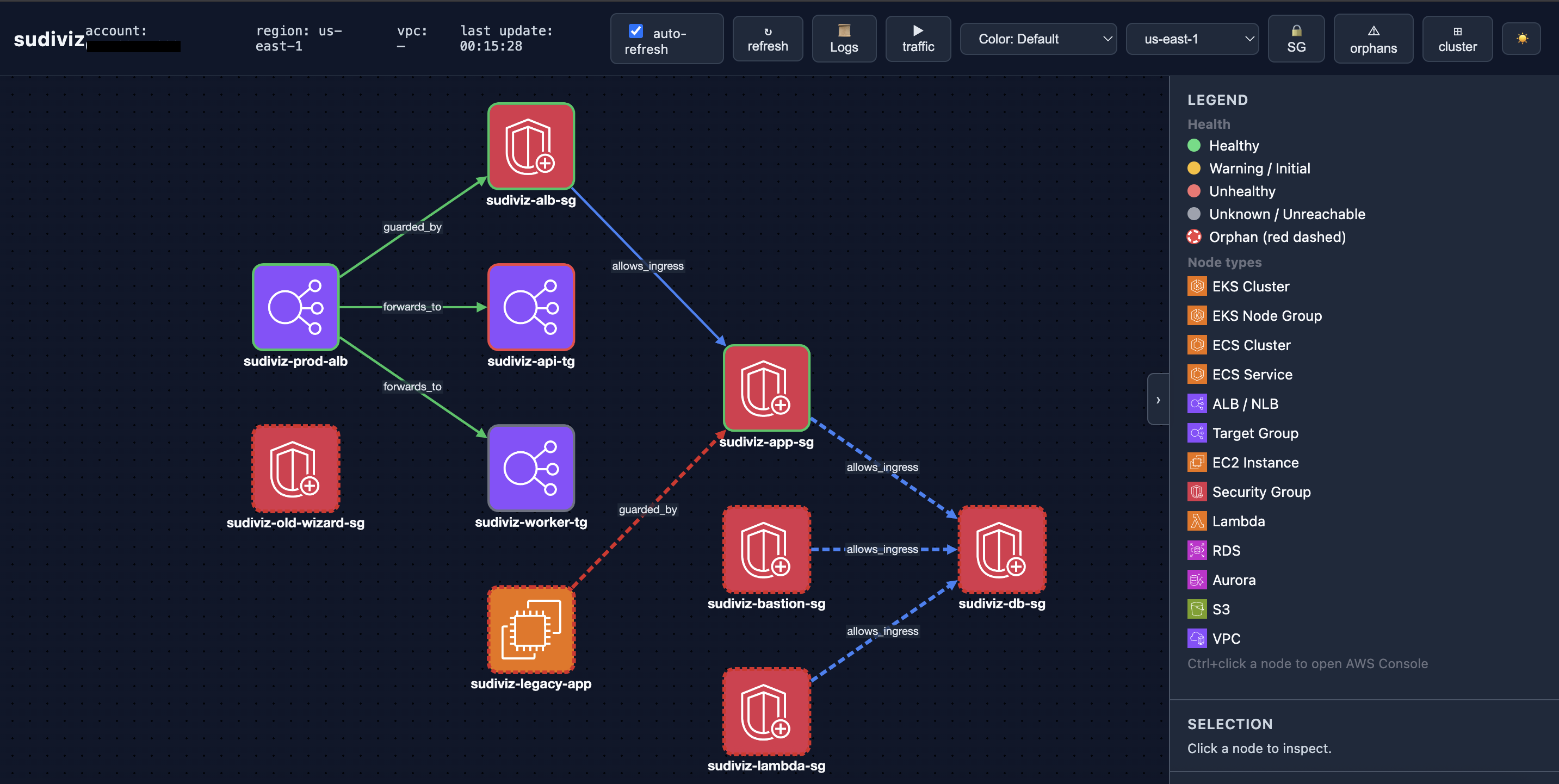Open the Color: Default dropdown
This screenshot has height=784, width=1559.
point(1038,39)
